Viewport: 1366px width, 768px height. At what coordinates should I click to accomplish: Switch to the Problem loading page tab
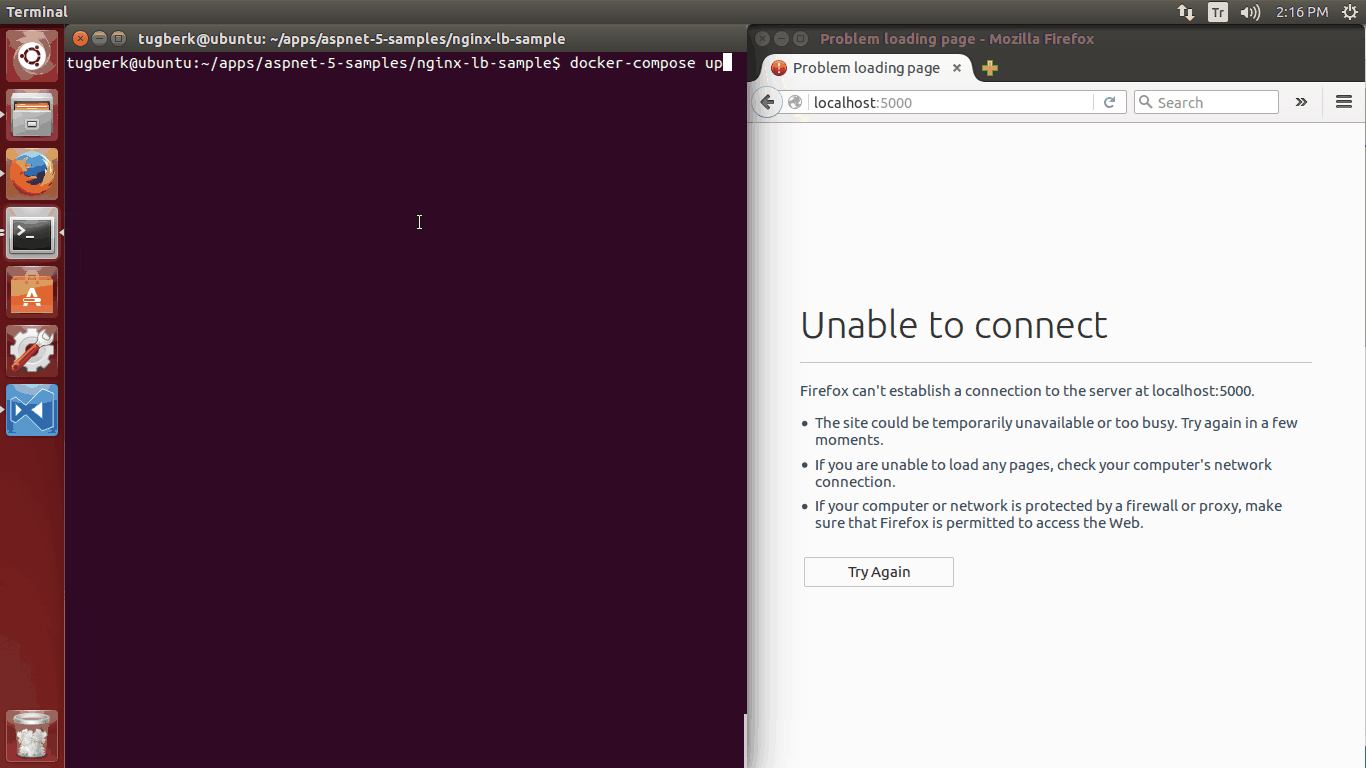click(x=862, y=68)
